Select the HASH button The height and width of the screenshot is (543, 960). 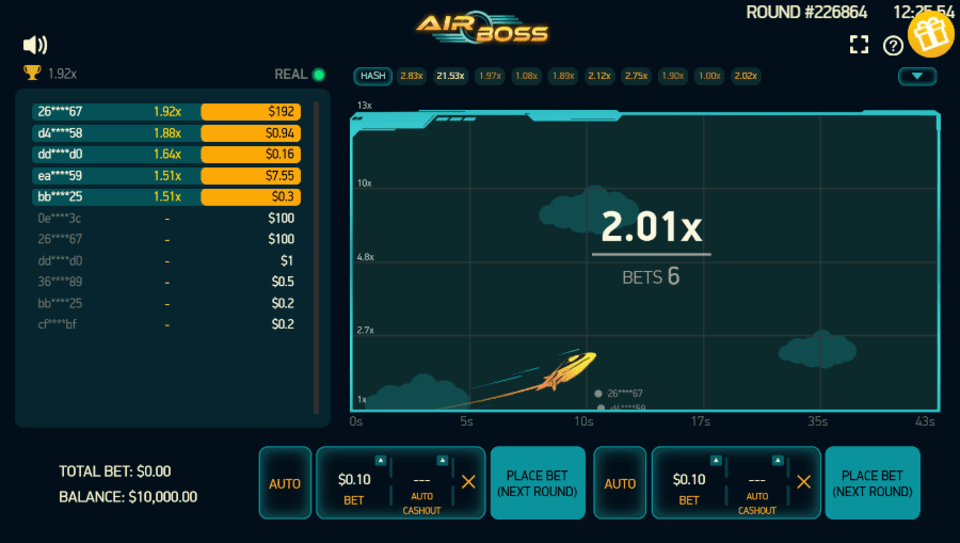coord(372,76)
